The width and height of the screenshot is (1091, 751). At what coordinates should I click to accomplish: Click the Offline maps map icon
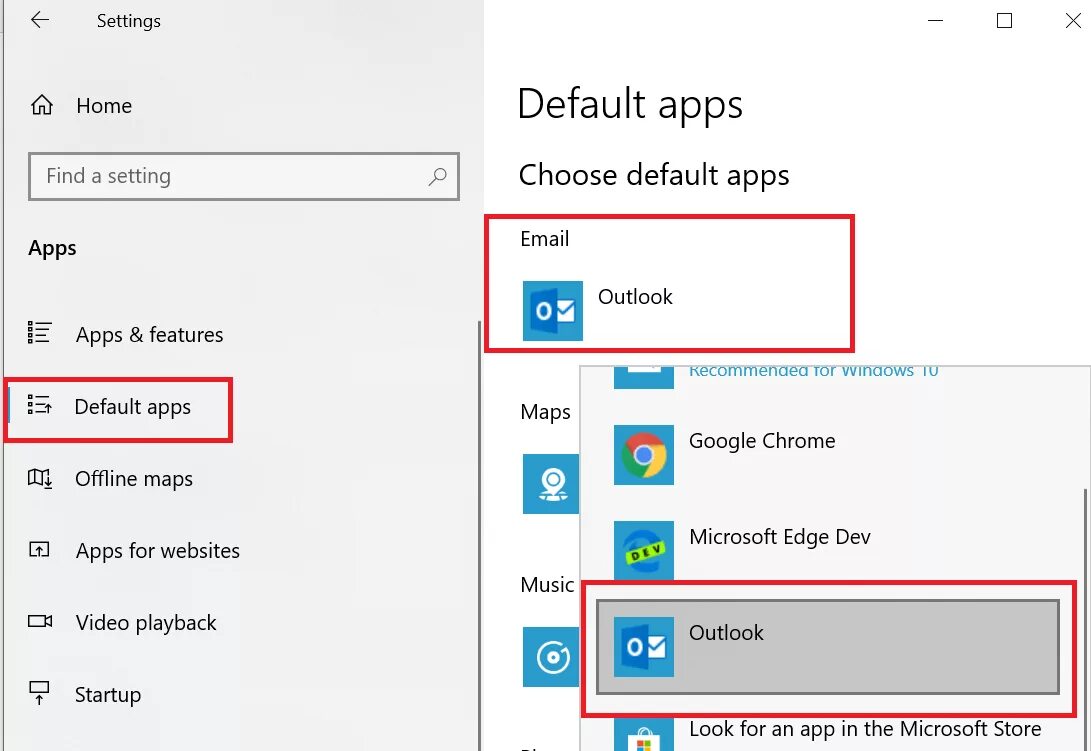pos(39,478)
